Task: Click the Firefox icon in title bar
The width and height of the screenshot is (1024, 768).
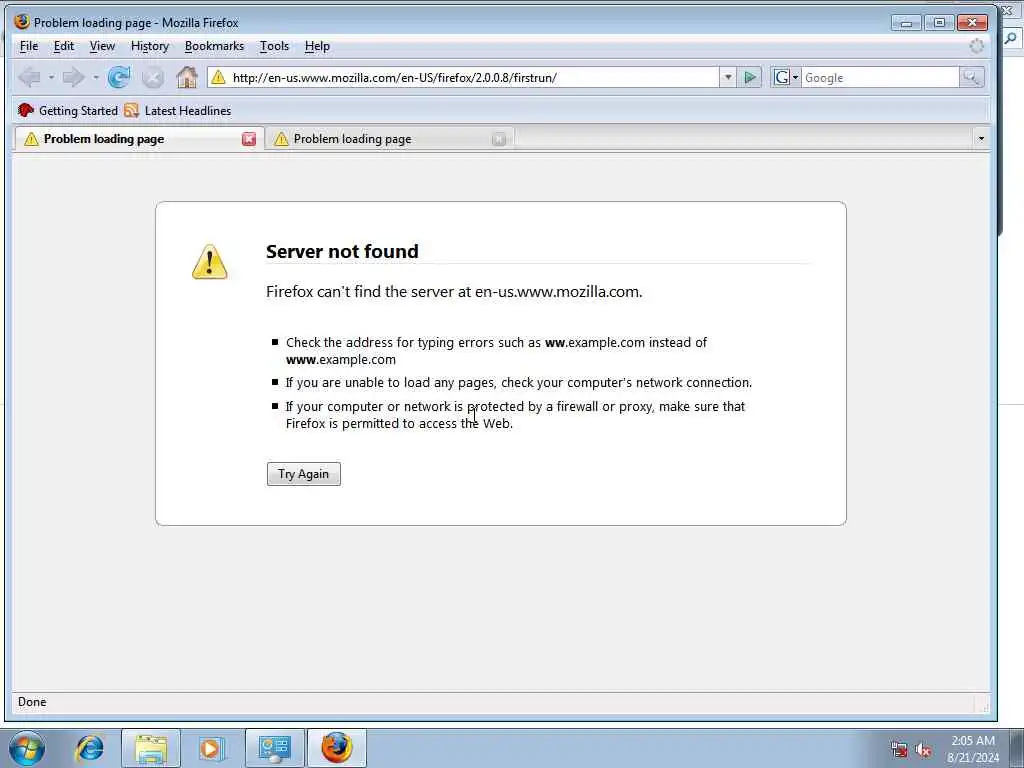Action: (x=22, y=22)
